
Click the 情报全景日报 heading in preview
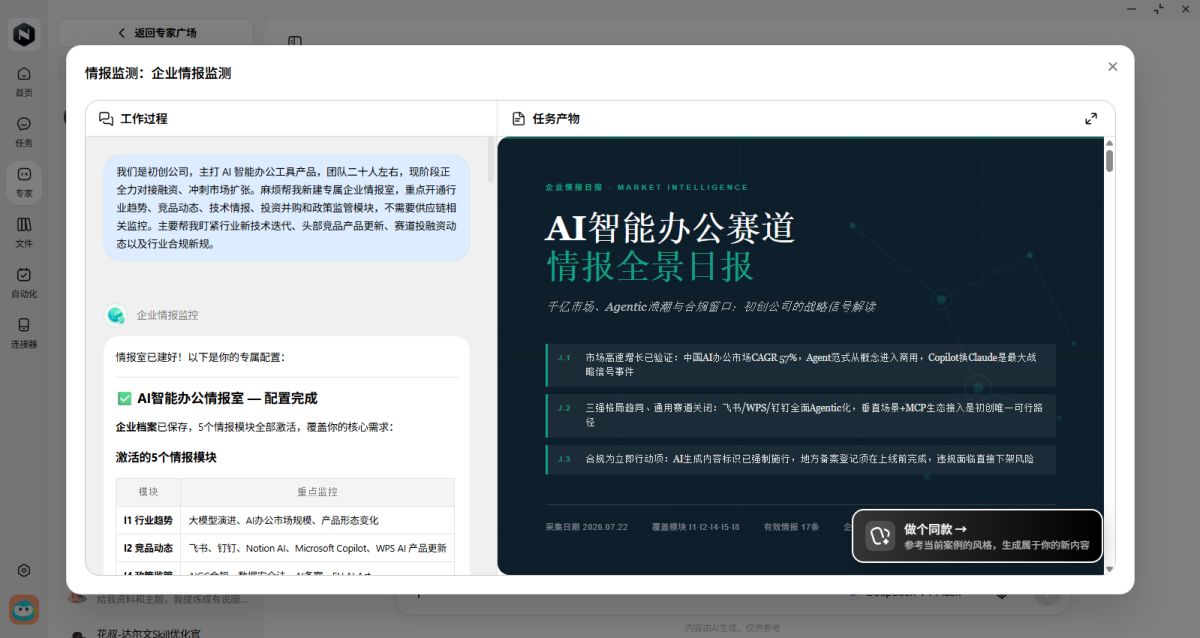(x=650, y=267)
